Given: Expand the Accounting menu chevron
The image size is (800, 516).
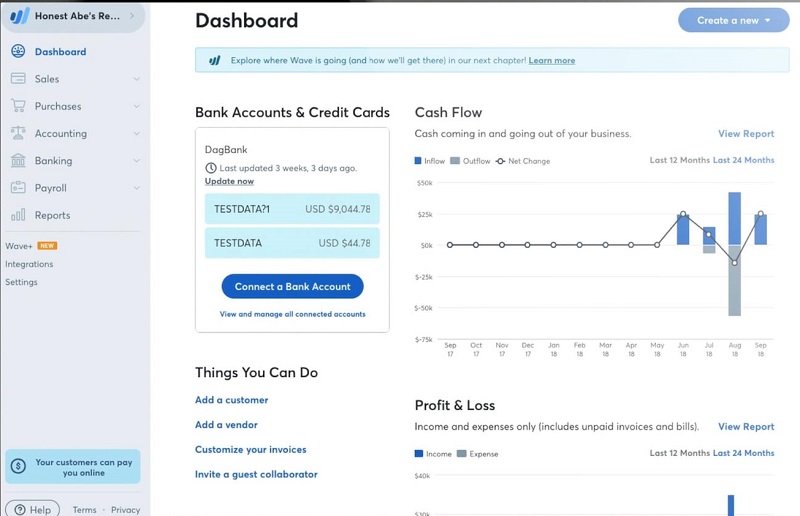Looking at the screenshot, I should click(x=136, y=133).
